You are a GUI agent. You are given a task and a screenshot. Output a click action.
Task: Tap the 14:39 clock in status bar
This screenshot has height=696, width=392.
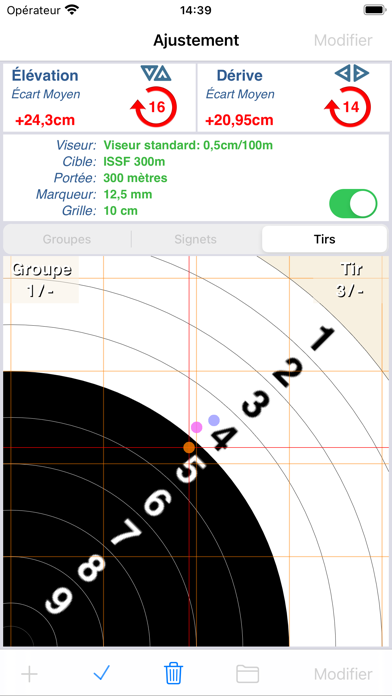[196, 10]
